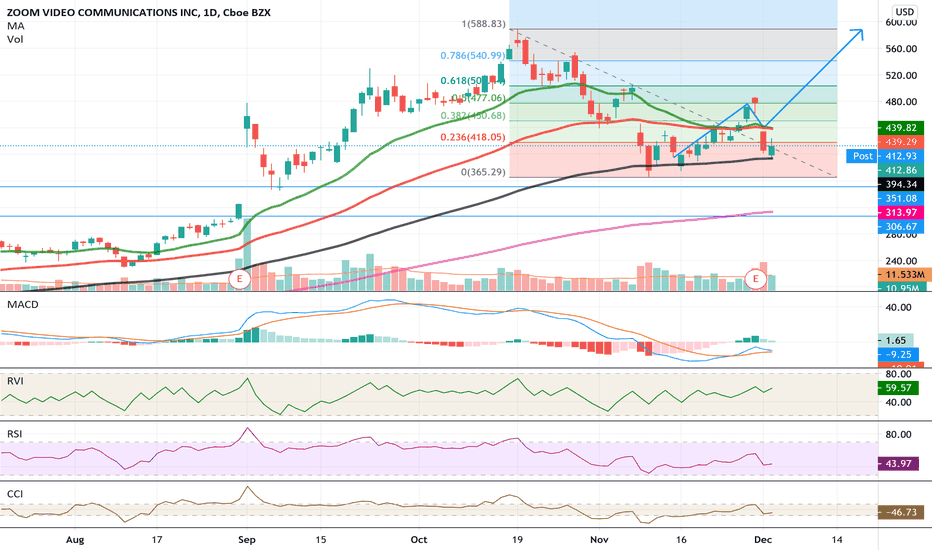The width and height of the screenshot is (932, 550).
Task: Click the 351.08 horizontal line price tag
Action: (x=900, y=198)
